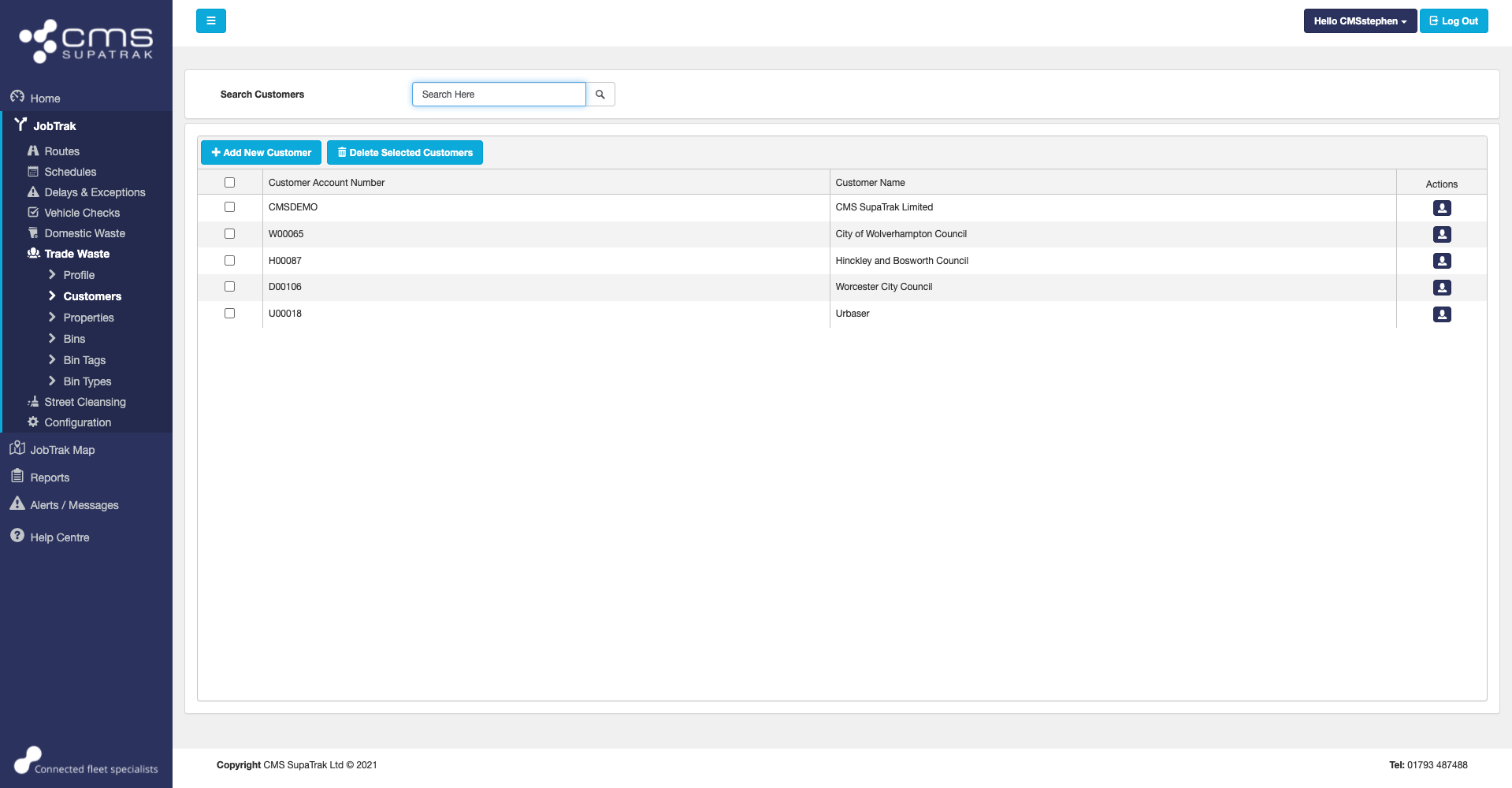Open user action for CMS SupaTrak Limited
This screenshot has width=1512, height=788.
pos(1442,208)
